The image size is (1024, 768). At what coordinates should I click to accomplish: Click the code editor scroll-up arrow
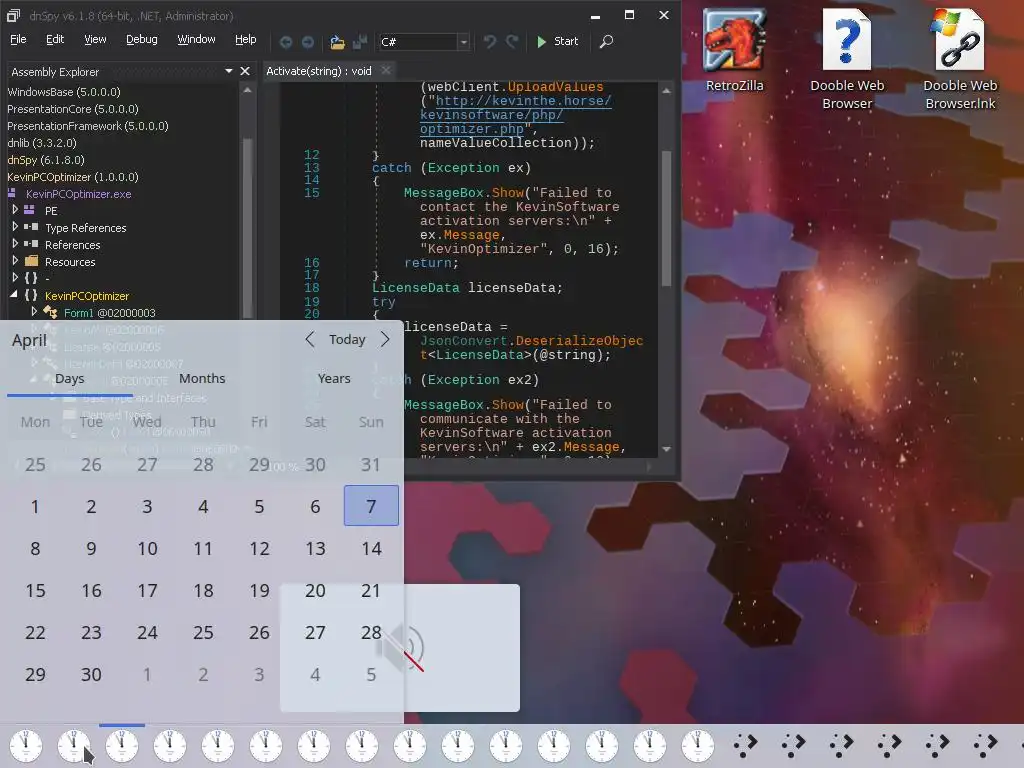[x=666, y=91]
